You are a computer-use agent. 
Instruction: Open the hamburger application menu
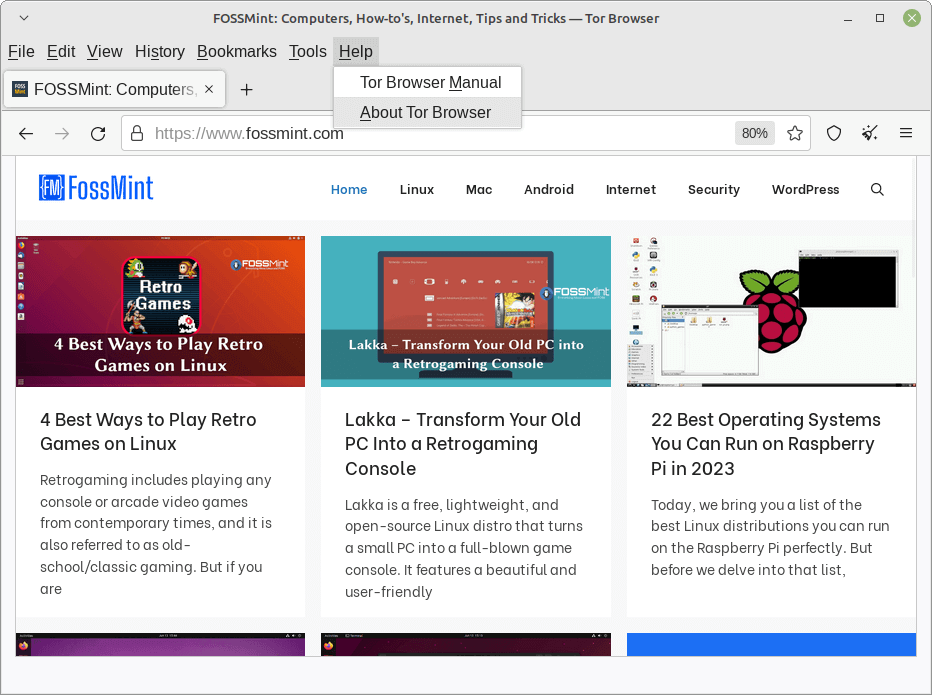click(906, 133)
